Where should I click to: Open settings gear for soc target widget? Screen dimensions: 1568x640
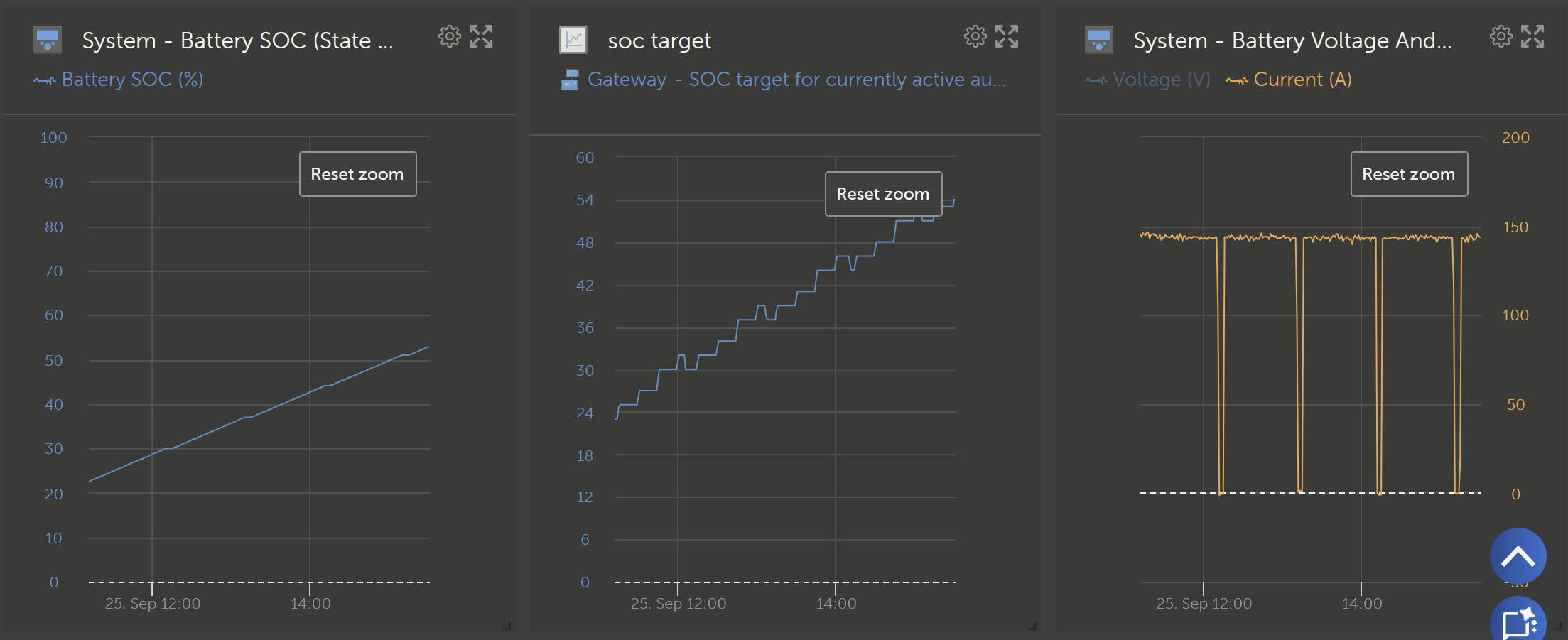click(975, 36)
